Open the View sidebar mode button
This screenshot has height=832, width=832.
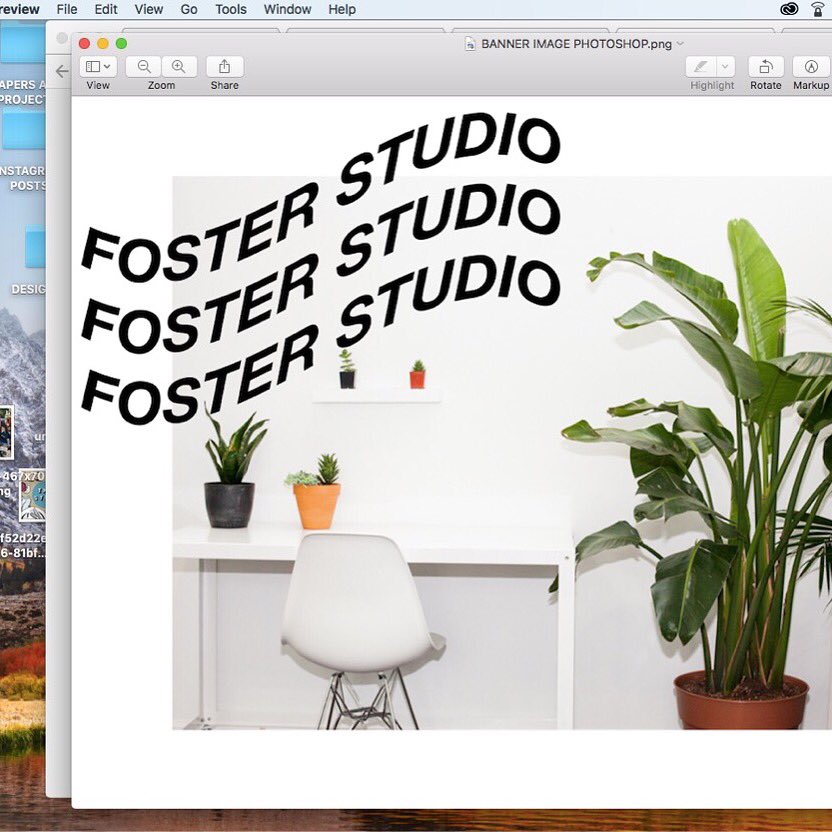98,67
